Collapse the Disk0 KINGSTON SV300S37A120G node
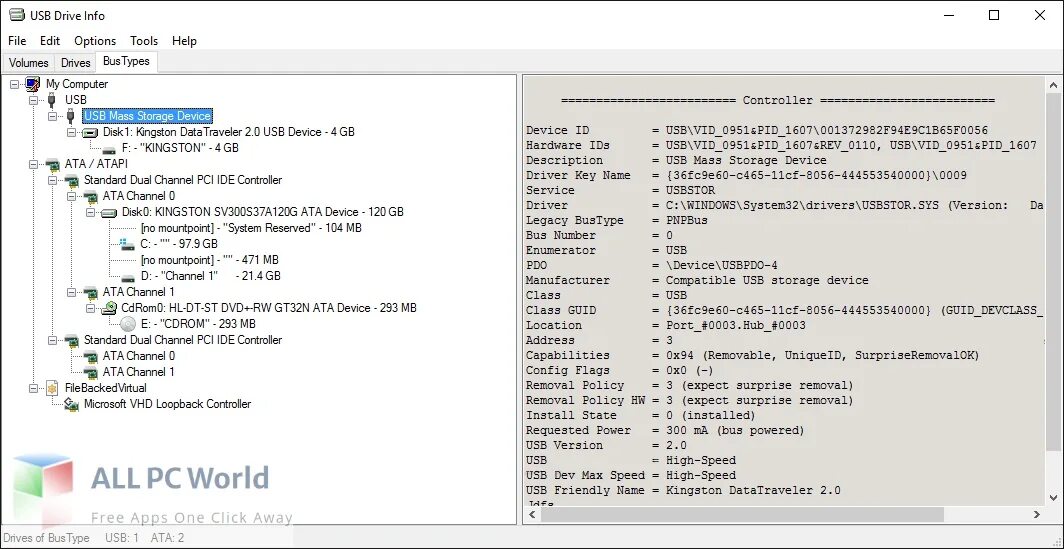The image size is (1064, 549). (90, 212)
